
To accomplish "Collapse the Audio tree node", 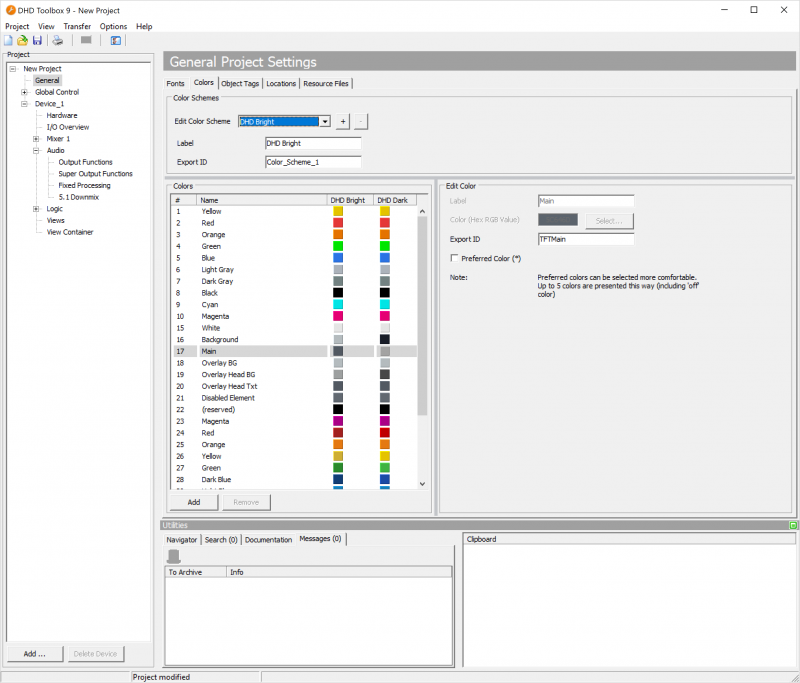I will [x=36, y=150].
